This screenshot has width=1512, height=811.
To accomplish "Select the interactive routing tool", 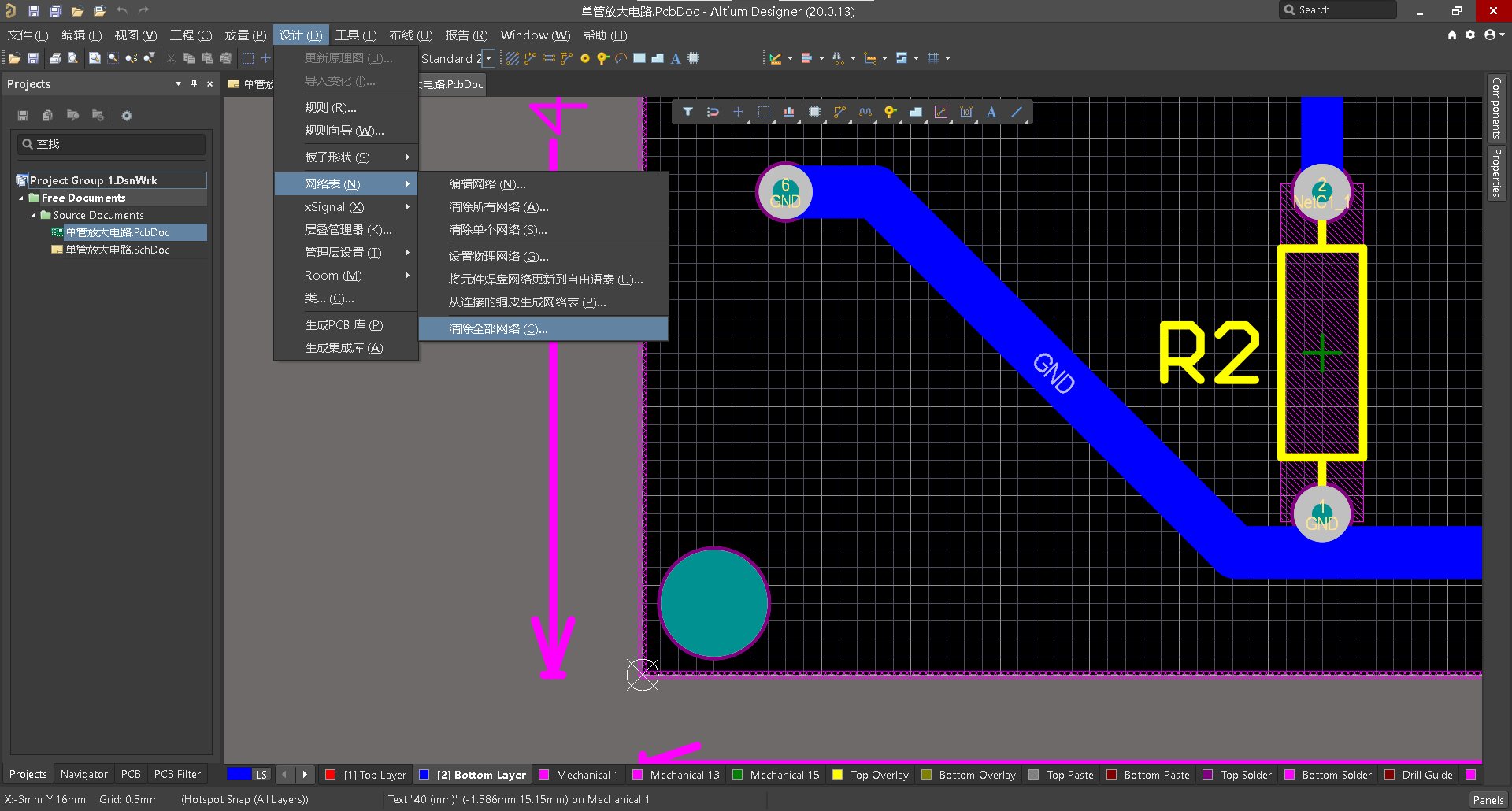I will point(839,112).
